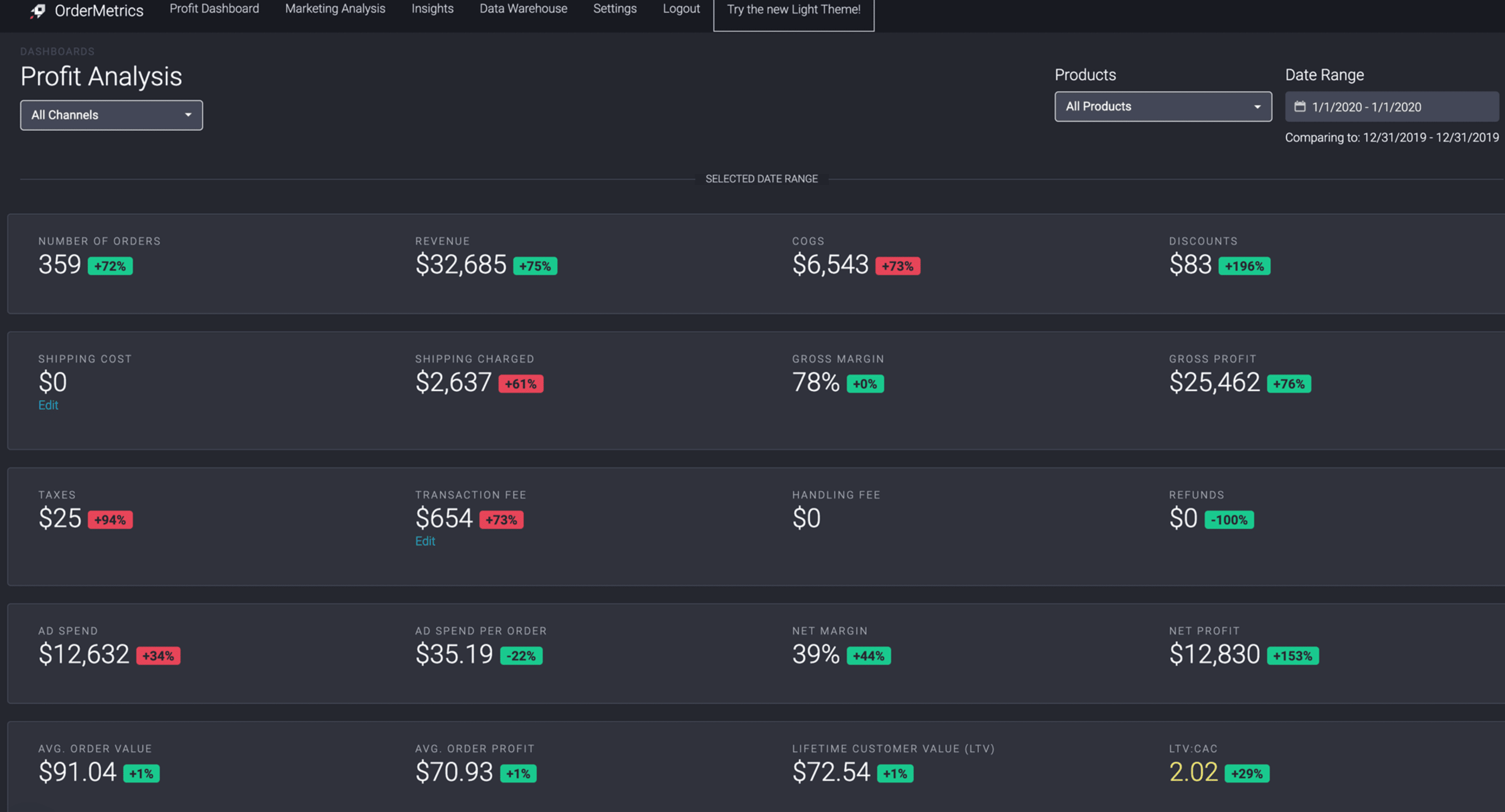1505x812 pixels.
Task: Open Settings from the top navigation
Action: click(x=615, y=9)
